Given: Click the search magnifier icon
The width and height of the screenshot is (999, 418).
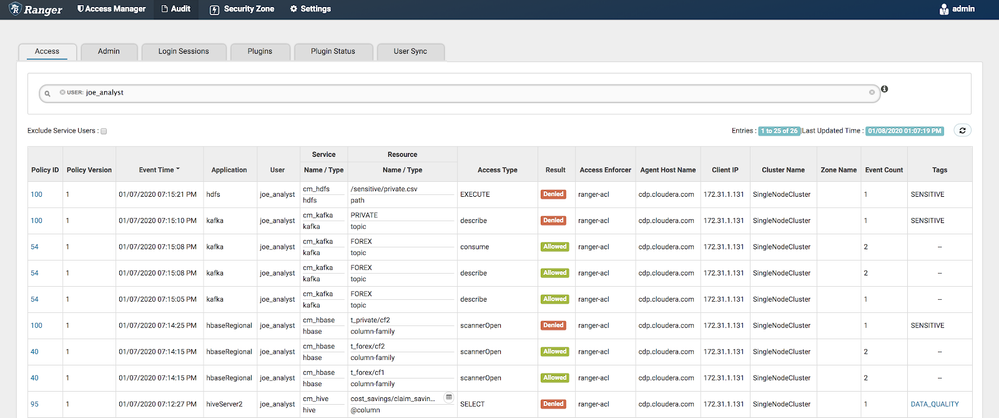Looking at the screenshot, I should click(46, 92).
